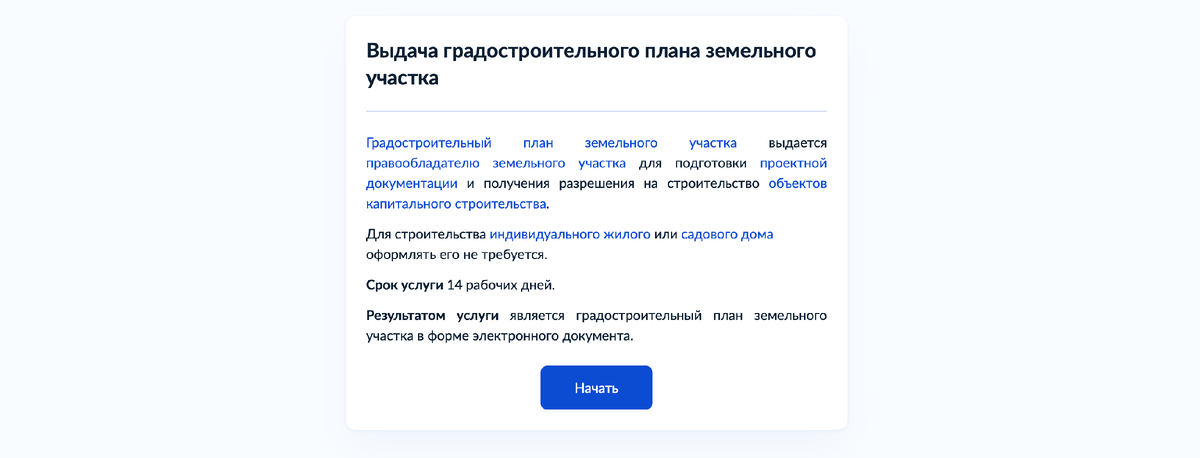Image resolution: width=1200 pixels, height=458 pixels.
Task: Follow the правообладателю земельного участка link
Action: pyautogui.click(x=496, y=163)
